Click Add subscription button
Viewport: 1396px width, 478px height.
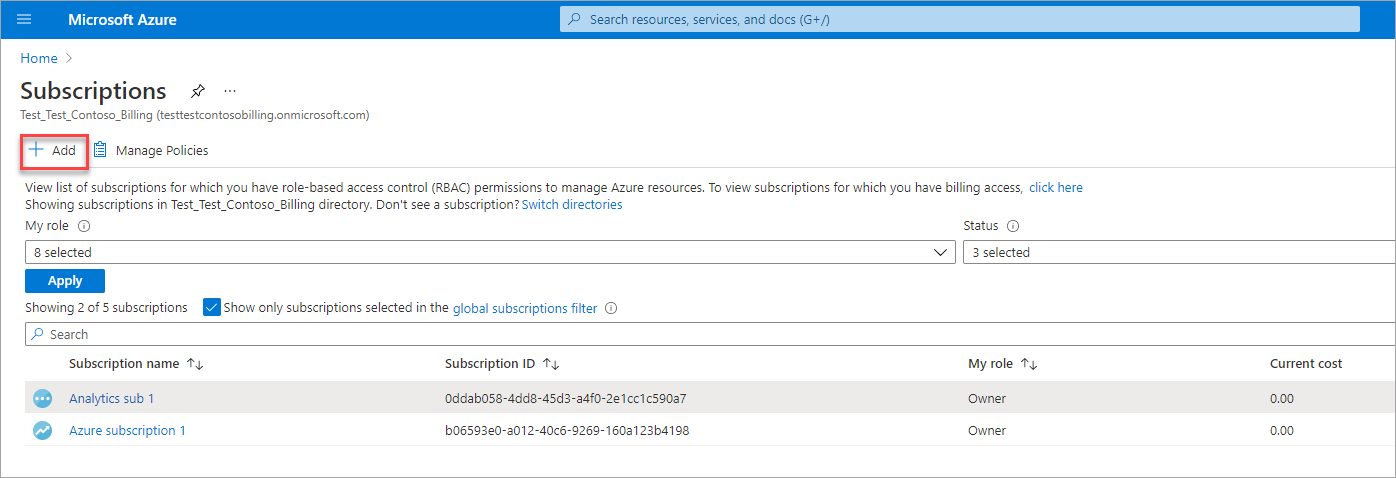click(x=52, y=150)
